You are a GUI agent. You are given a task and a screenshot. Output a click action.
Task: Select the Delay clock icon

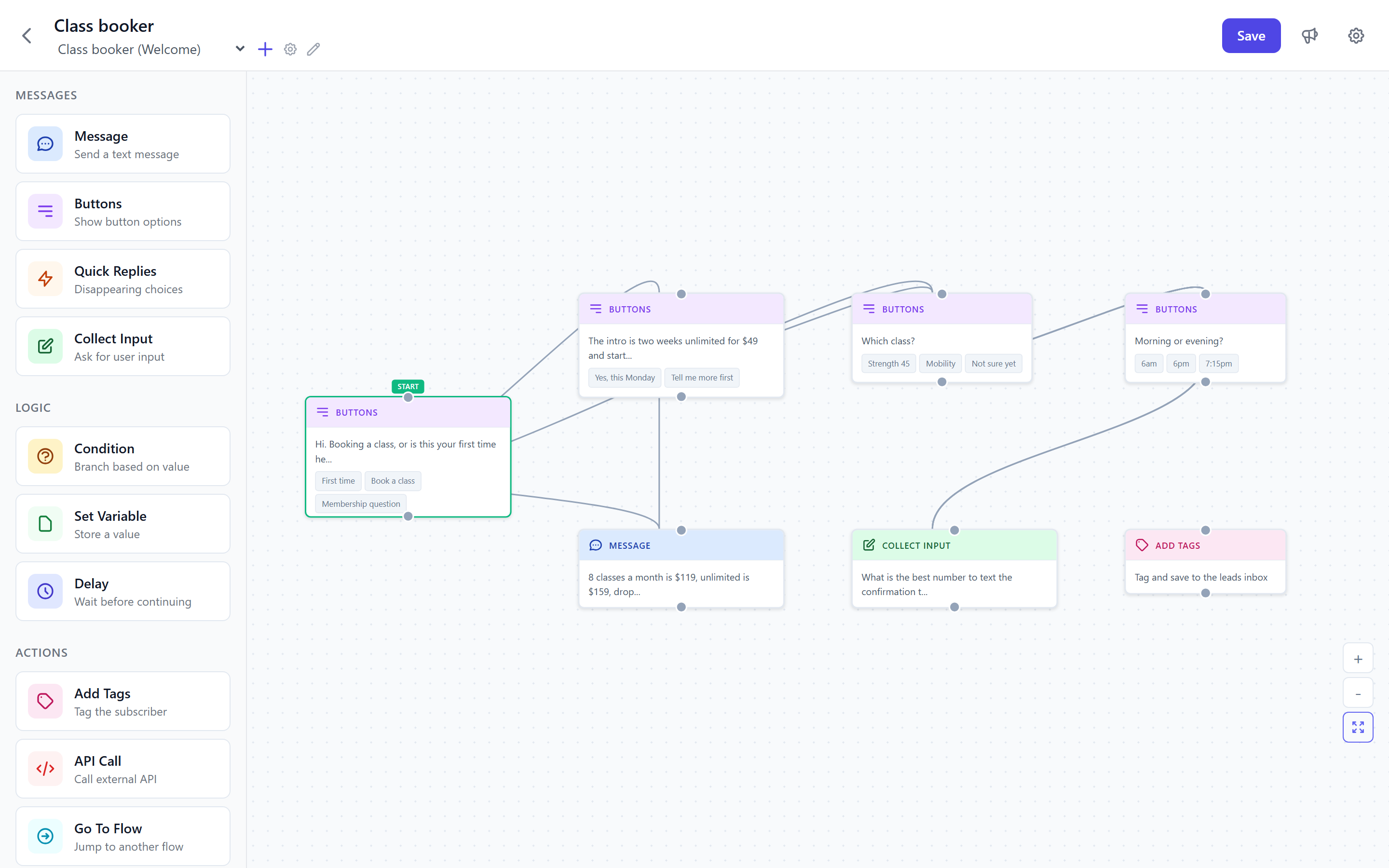(x=45, y=591)
